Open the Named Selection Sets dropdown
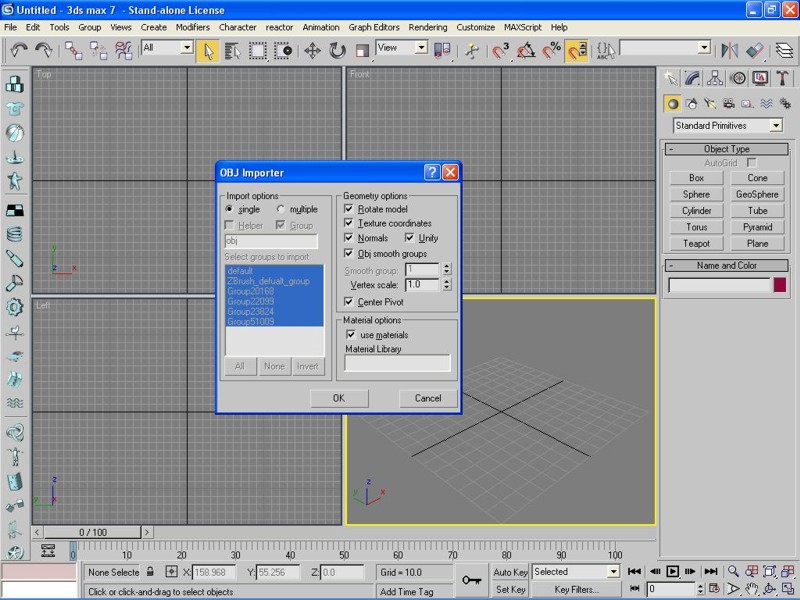800x600 pixels. point(704,47)
